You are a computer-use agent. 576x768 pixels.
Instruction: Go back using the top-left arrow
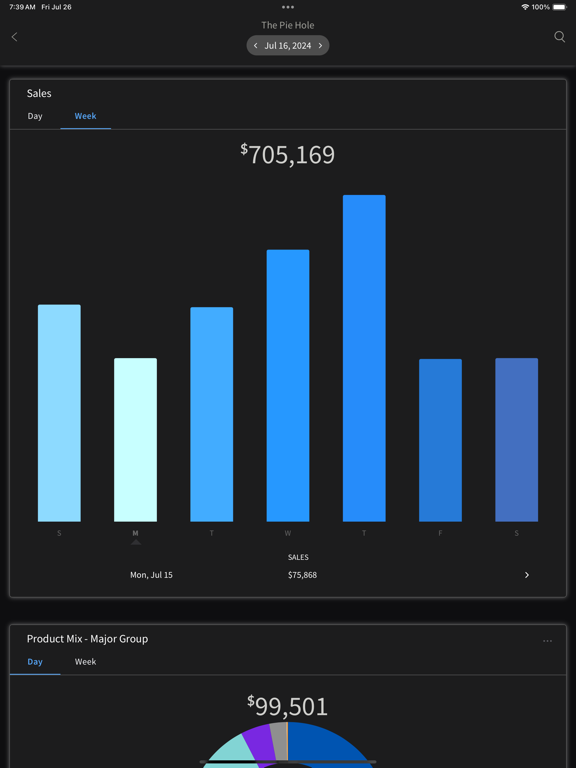click(14, 37)
